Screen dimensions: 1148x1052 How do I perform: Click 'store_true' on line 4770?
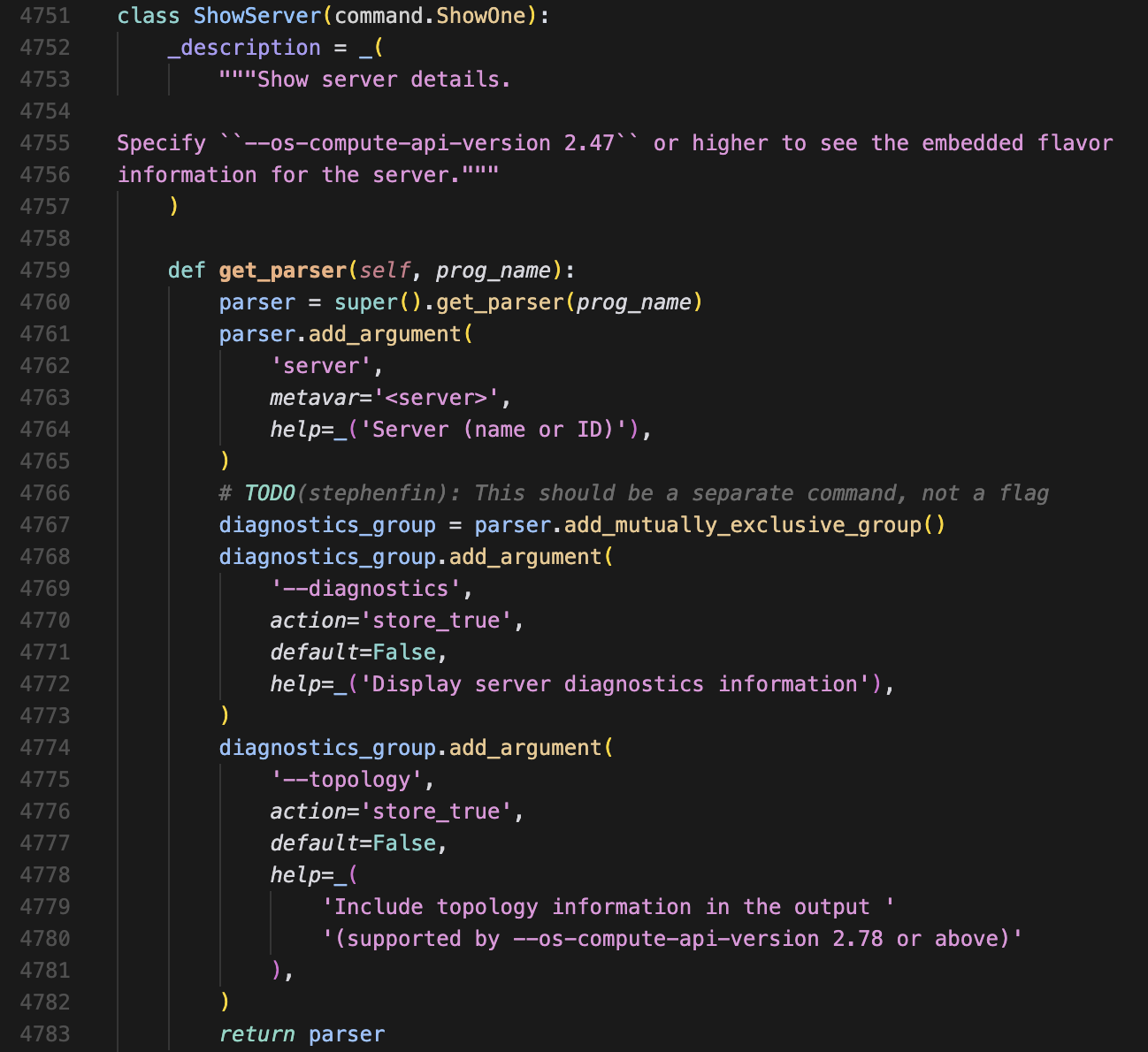(x=436, y=621)
